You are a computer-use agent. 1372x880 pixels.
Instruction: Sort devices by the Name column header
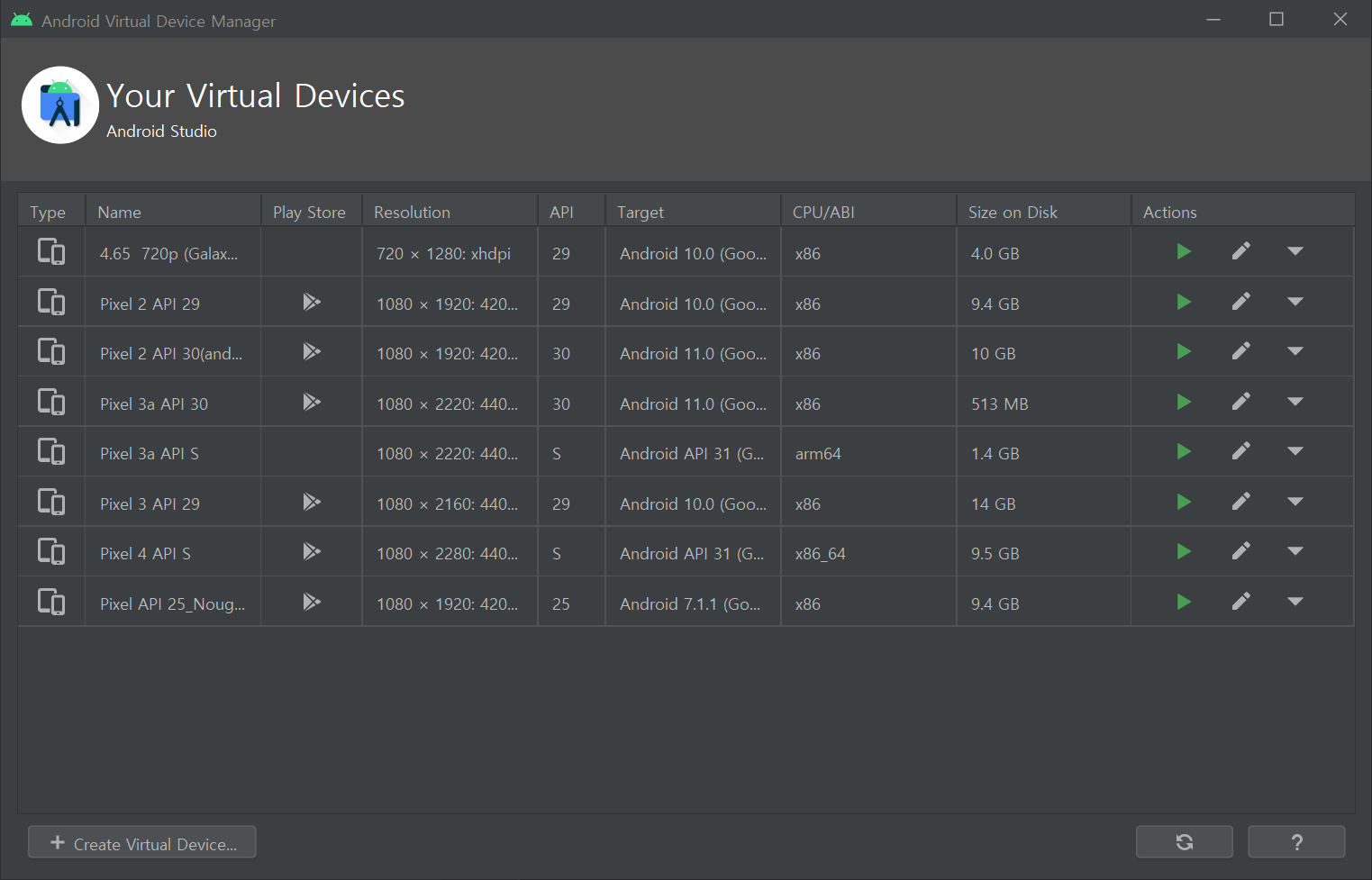[120, 213]
